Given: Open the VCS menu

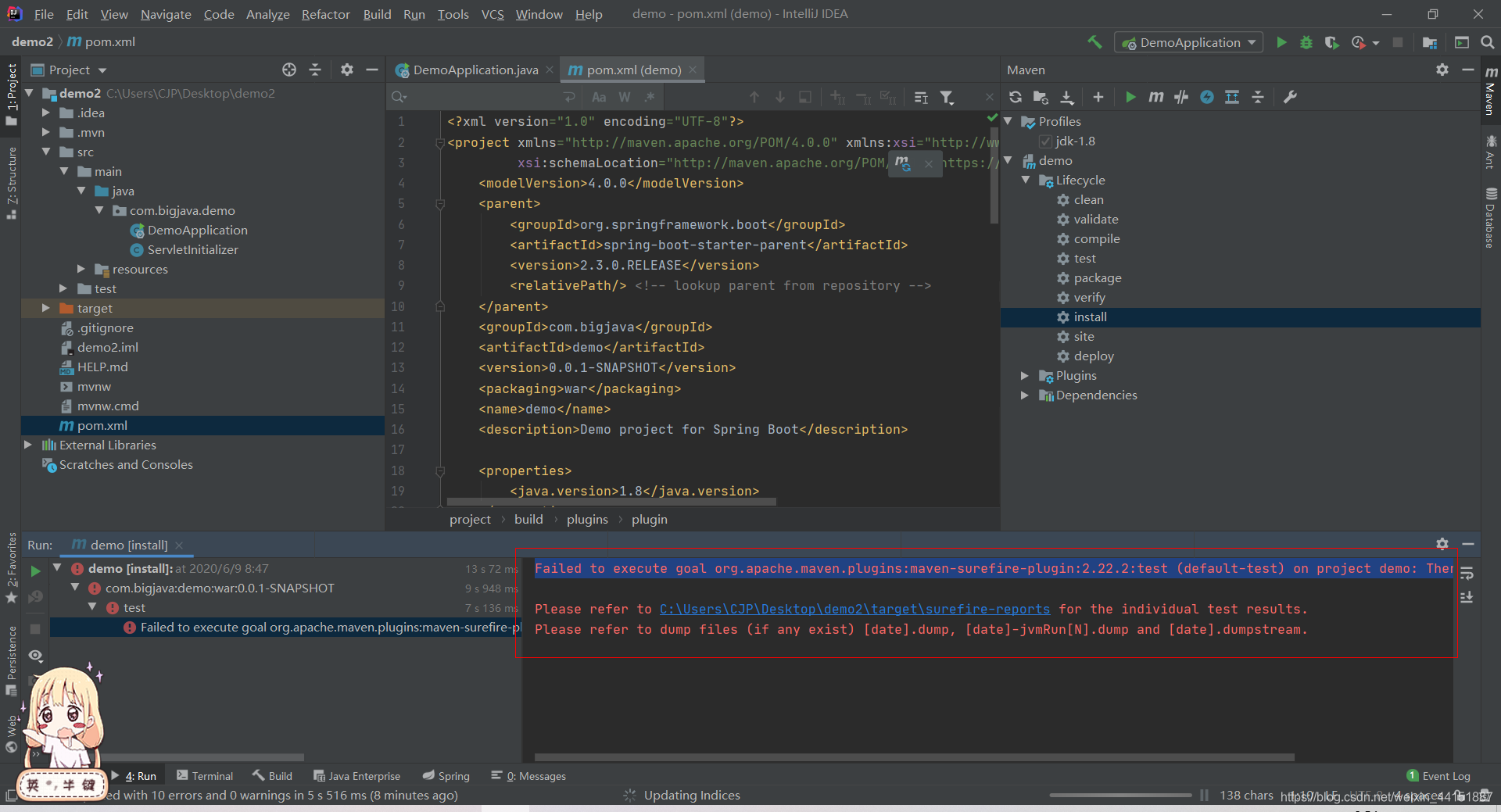Looking at the screenshot, I should click(x=493, y=14).
